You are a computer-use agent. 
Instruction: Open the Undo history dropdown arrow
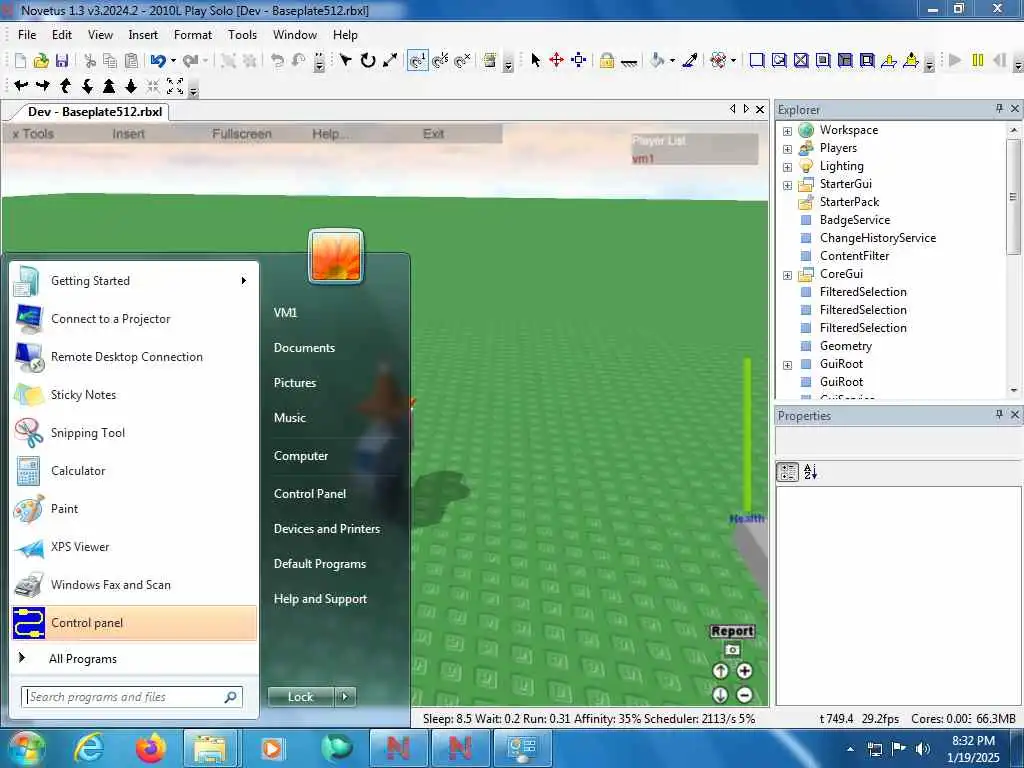coord(173,61)
